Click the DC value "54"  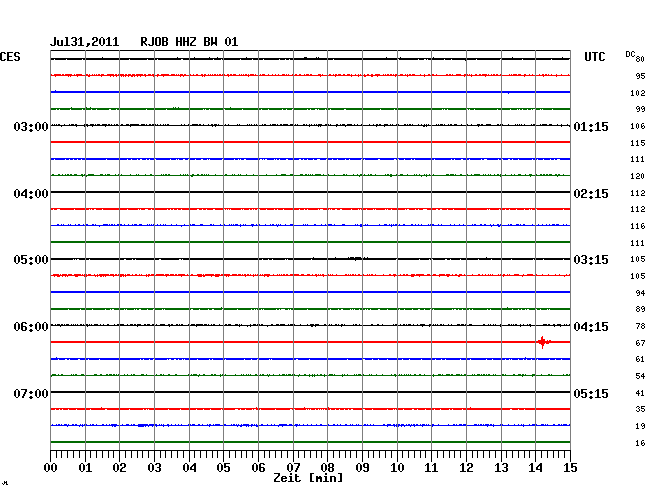(x=640, y=376)
